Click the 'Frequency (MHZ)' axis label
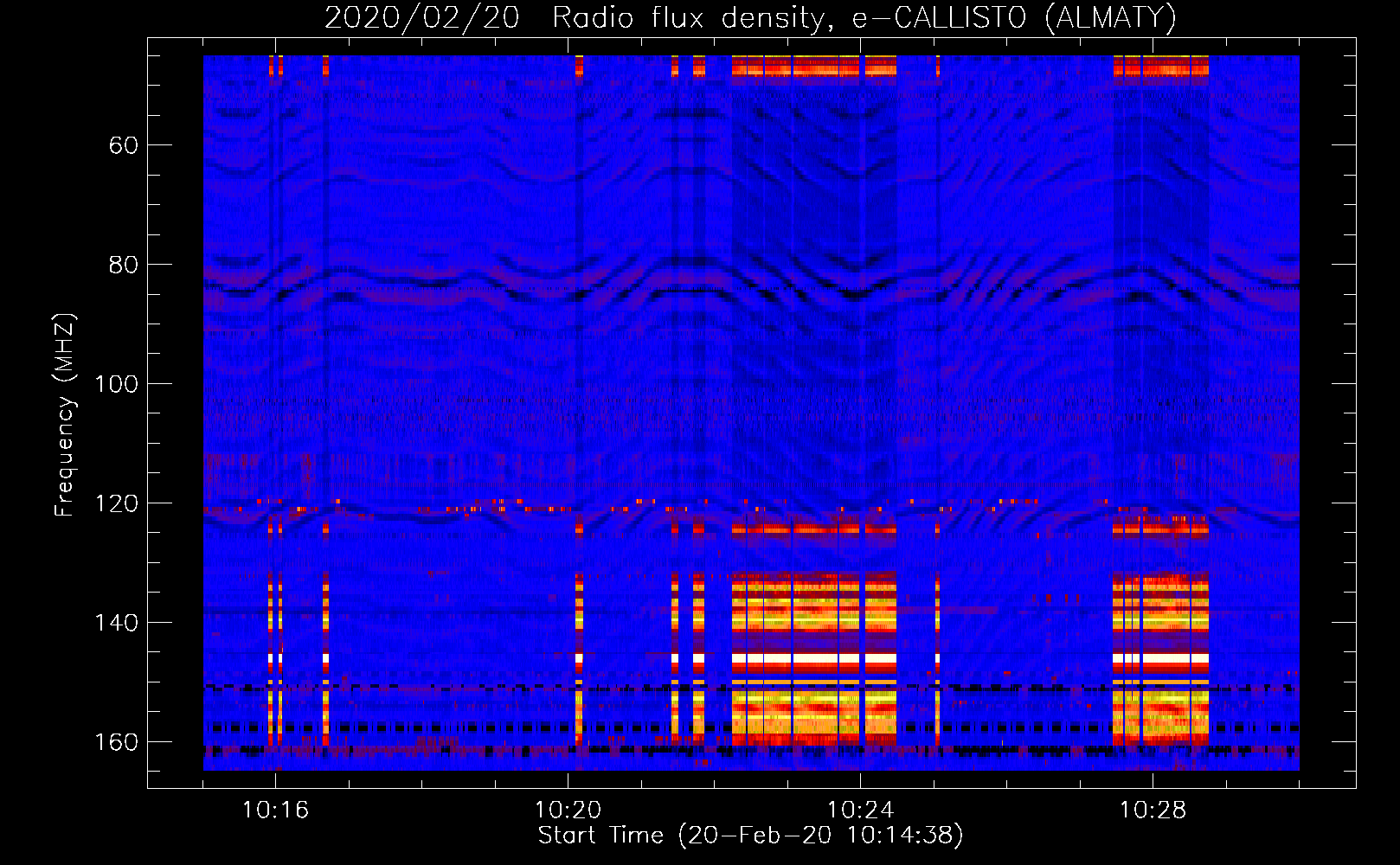Viewport: 1400px width, 865px height. coord(65,414)
